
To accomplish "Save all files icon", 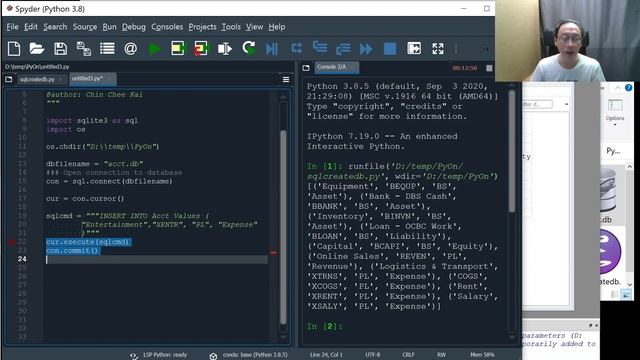I will click(84, 49).
